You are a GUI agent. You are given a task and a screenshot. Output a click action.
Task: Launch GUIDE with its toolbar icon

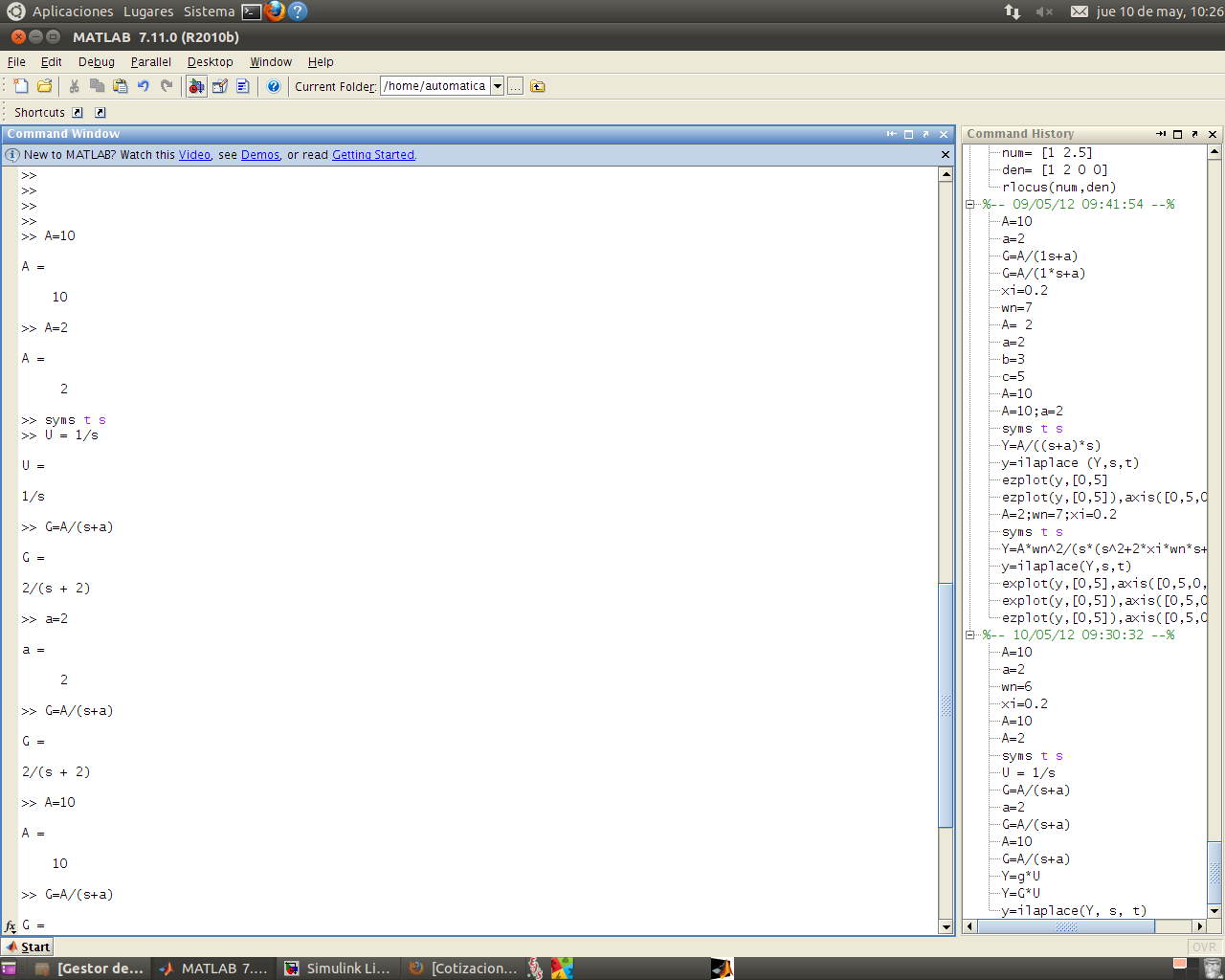tap(219, 86)
